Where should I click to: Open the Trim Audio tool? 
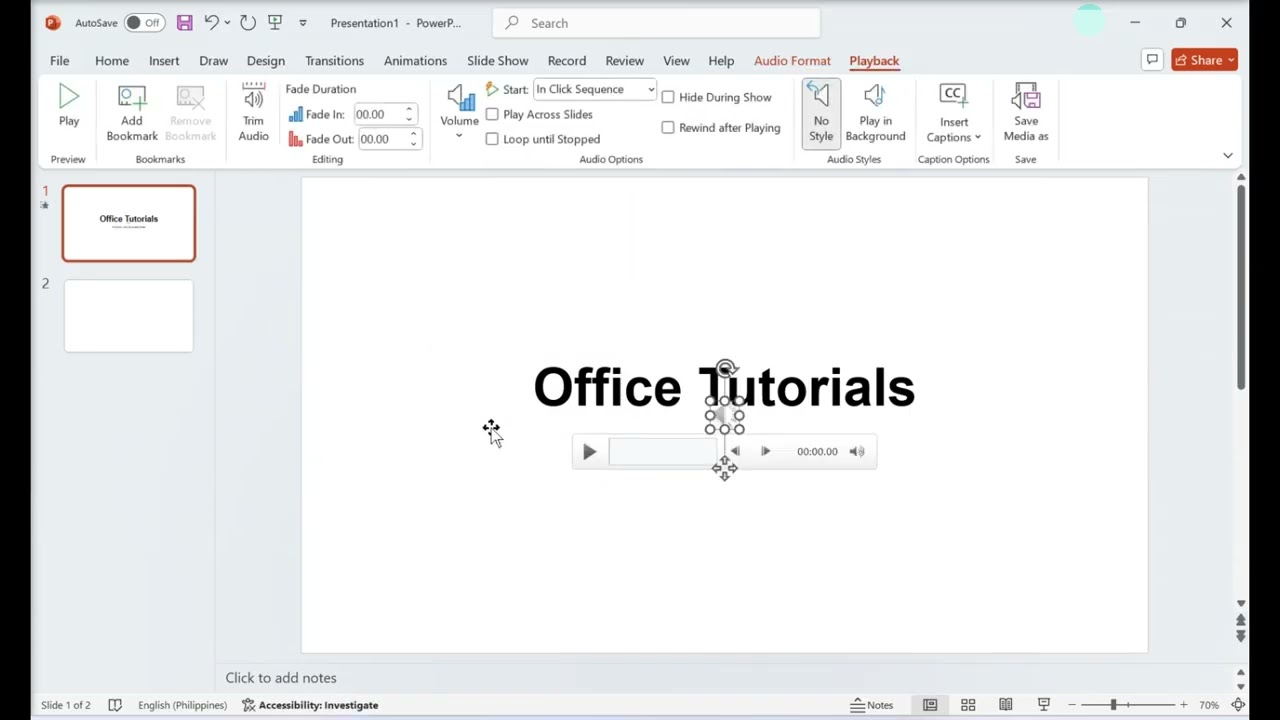(x=253, y=112)
